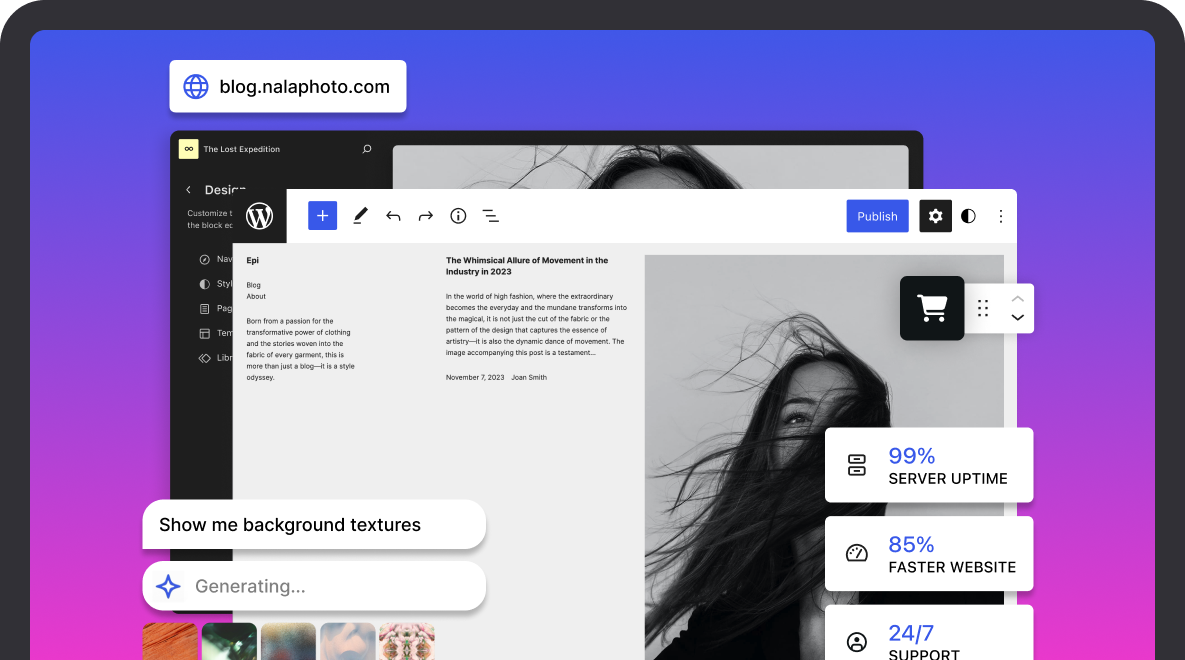Go back using the Design chevron
This screenshot has width=1185, height=660.
click(188, 190)
